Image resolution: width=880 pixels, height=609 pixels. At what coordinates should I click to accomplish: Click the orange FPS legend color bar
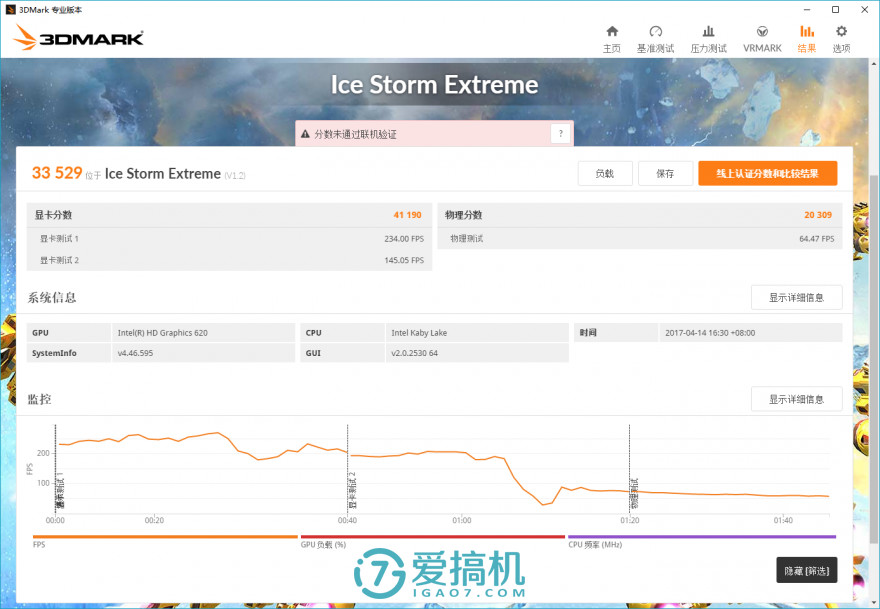(x=165, y=537)
